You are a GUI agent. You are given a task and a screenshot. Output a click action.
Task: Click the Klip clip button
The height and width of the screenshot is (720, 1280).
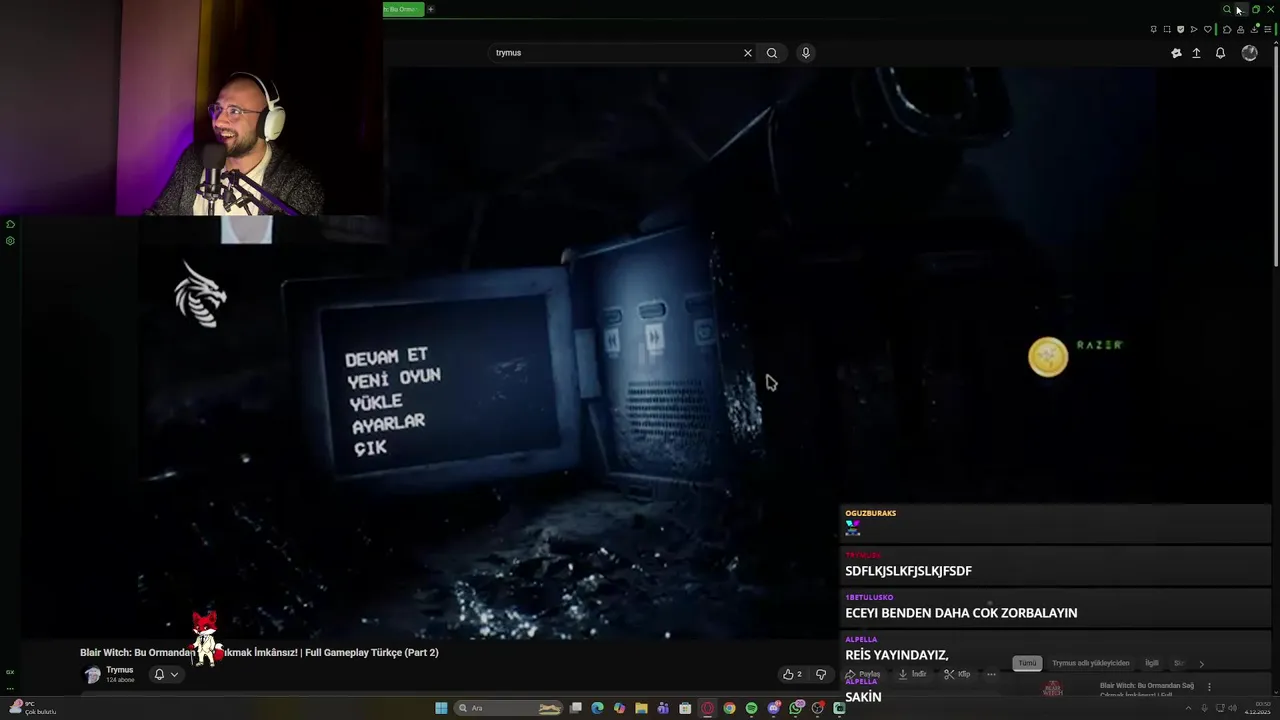pos(957,674)
